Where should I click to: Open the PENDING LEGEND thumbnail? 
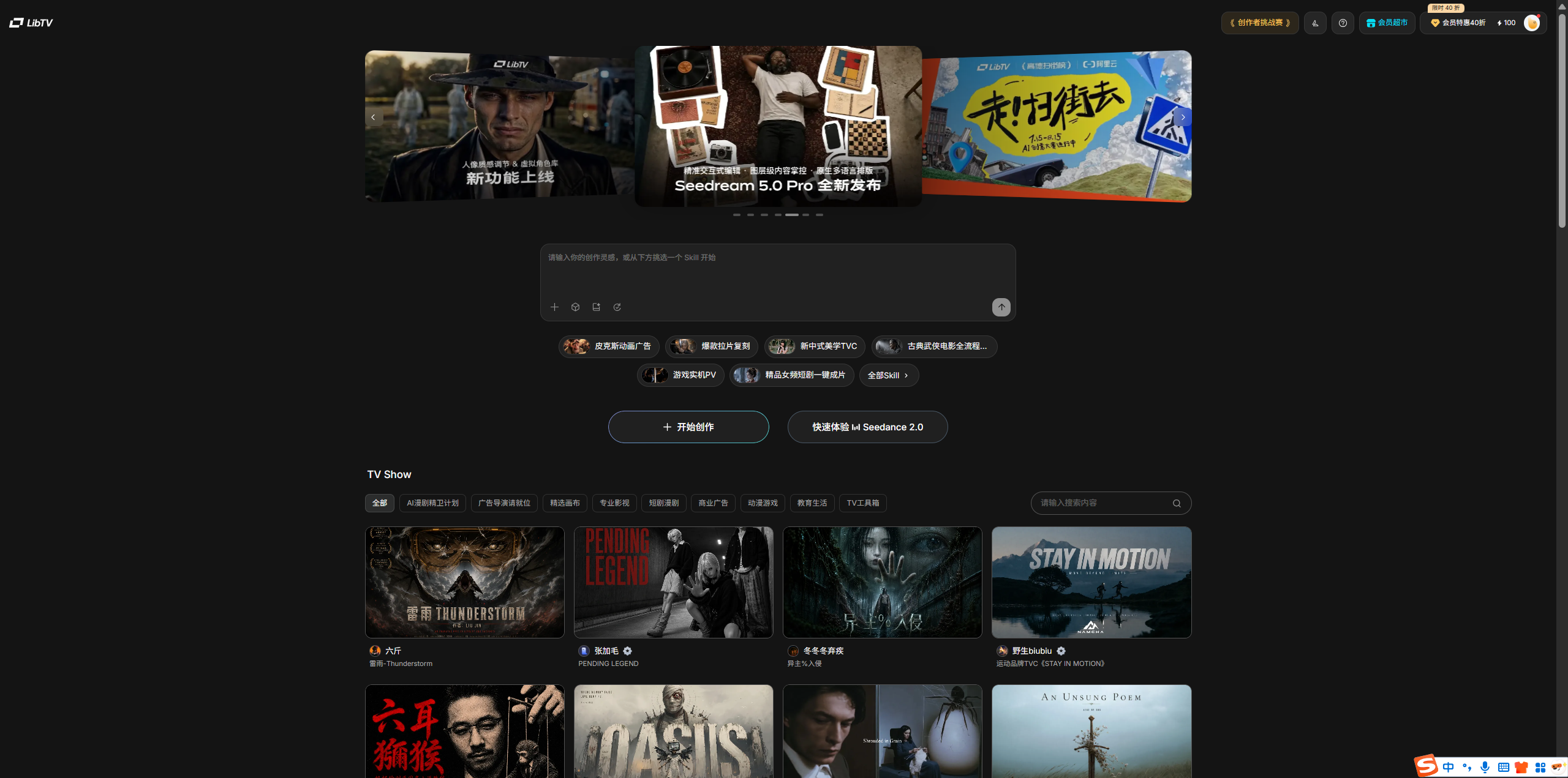(674, 582)
